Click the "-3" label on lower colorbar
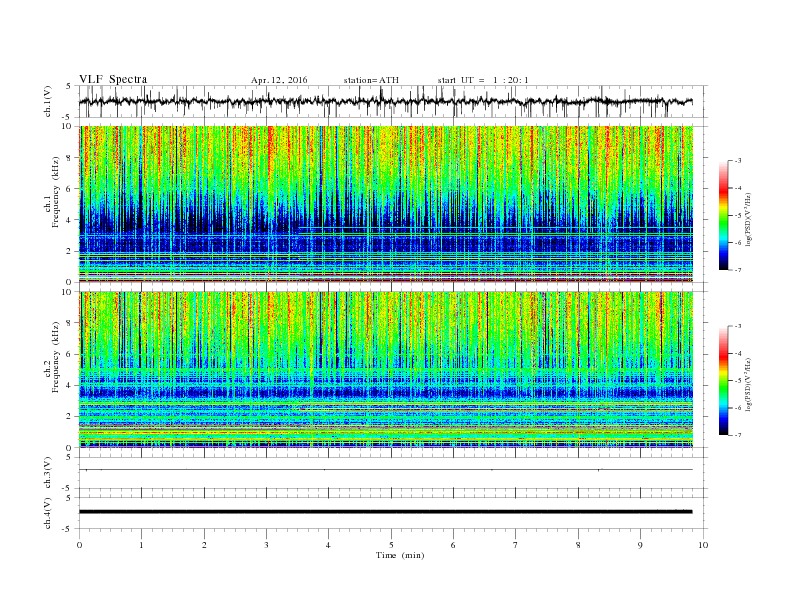 738,326
